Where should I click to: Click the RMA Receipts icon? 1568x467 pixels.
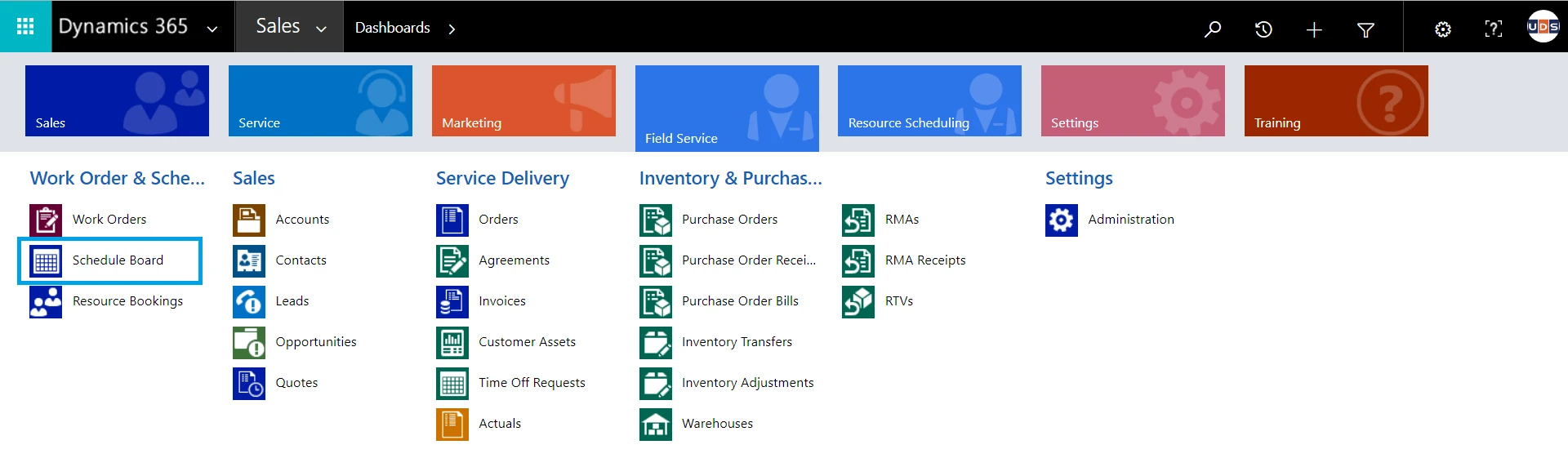pyautogui.click(x=858, y=260)
